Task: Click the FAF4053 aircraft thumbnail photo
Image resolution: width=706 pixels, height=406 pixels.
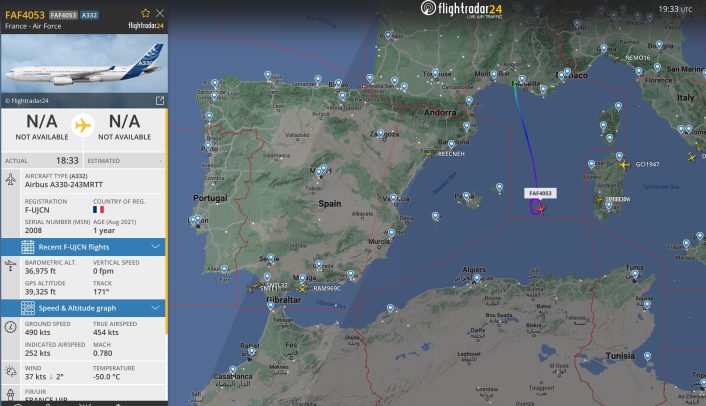Action: (x=84, y=64)
